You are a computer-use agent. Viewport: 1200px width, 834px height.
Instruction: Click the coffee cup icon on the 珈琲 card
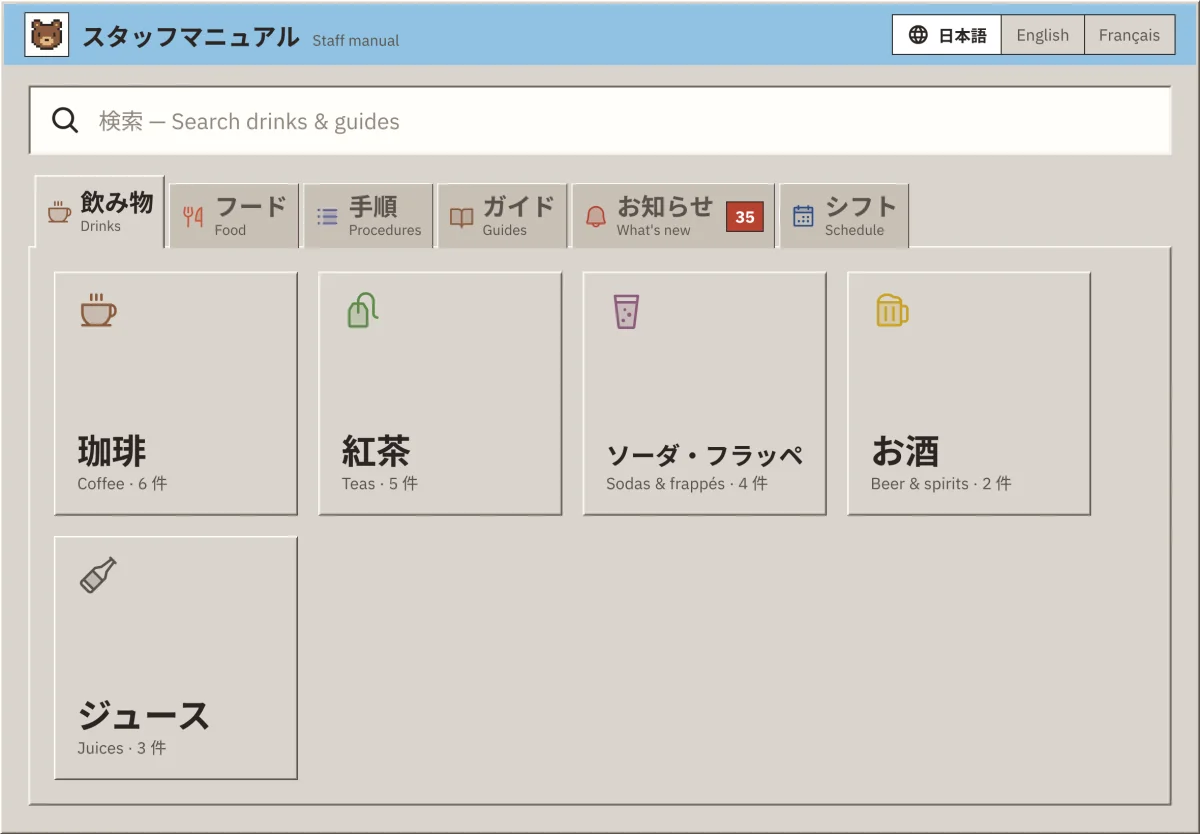pyautogui.click(x=98, y=310)
